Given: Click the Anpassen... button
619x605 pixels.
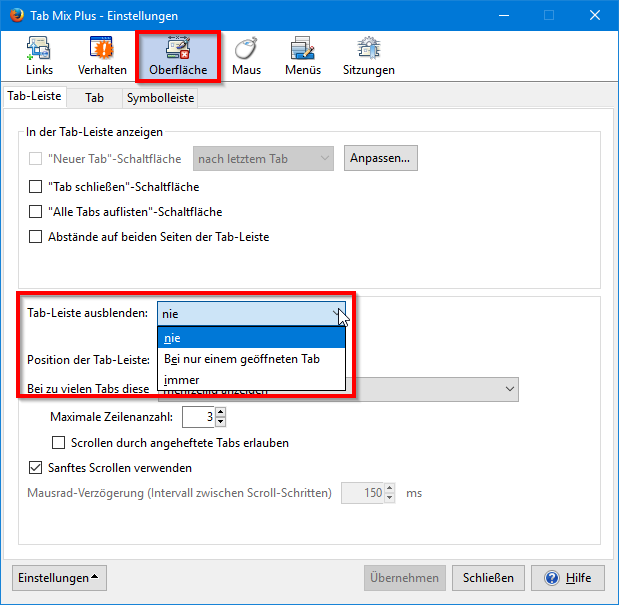Looking at the screenshot, I should pos(381,158).
